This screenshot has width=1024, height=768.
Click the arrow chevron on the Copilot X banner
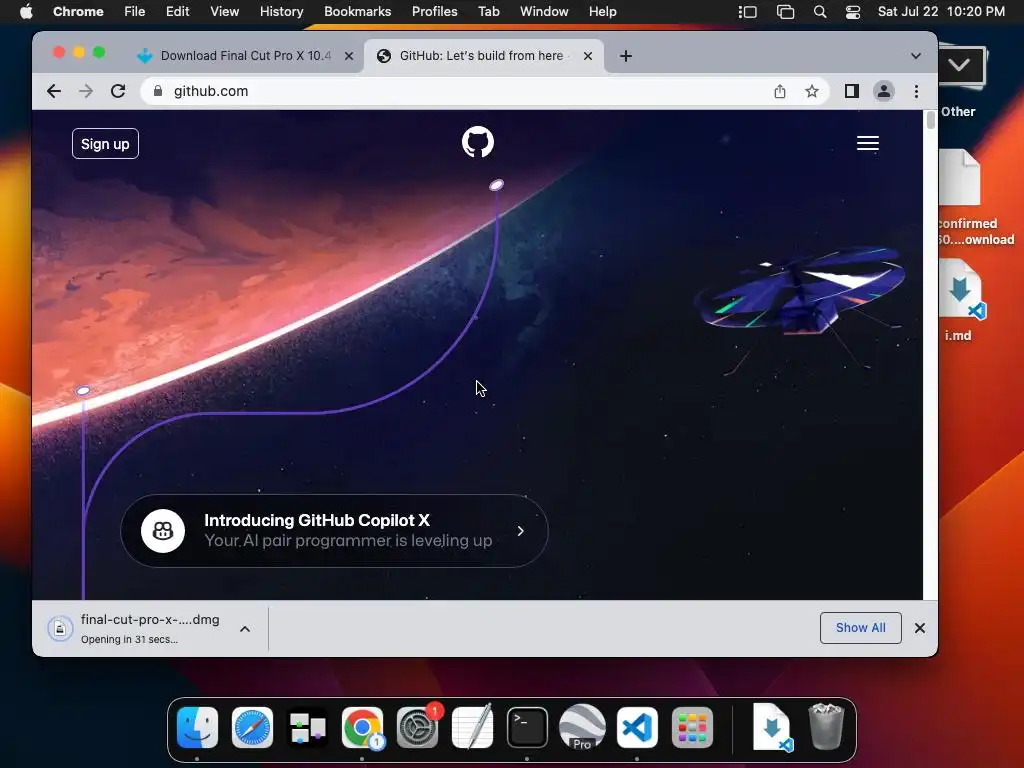coord(520,531)
